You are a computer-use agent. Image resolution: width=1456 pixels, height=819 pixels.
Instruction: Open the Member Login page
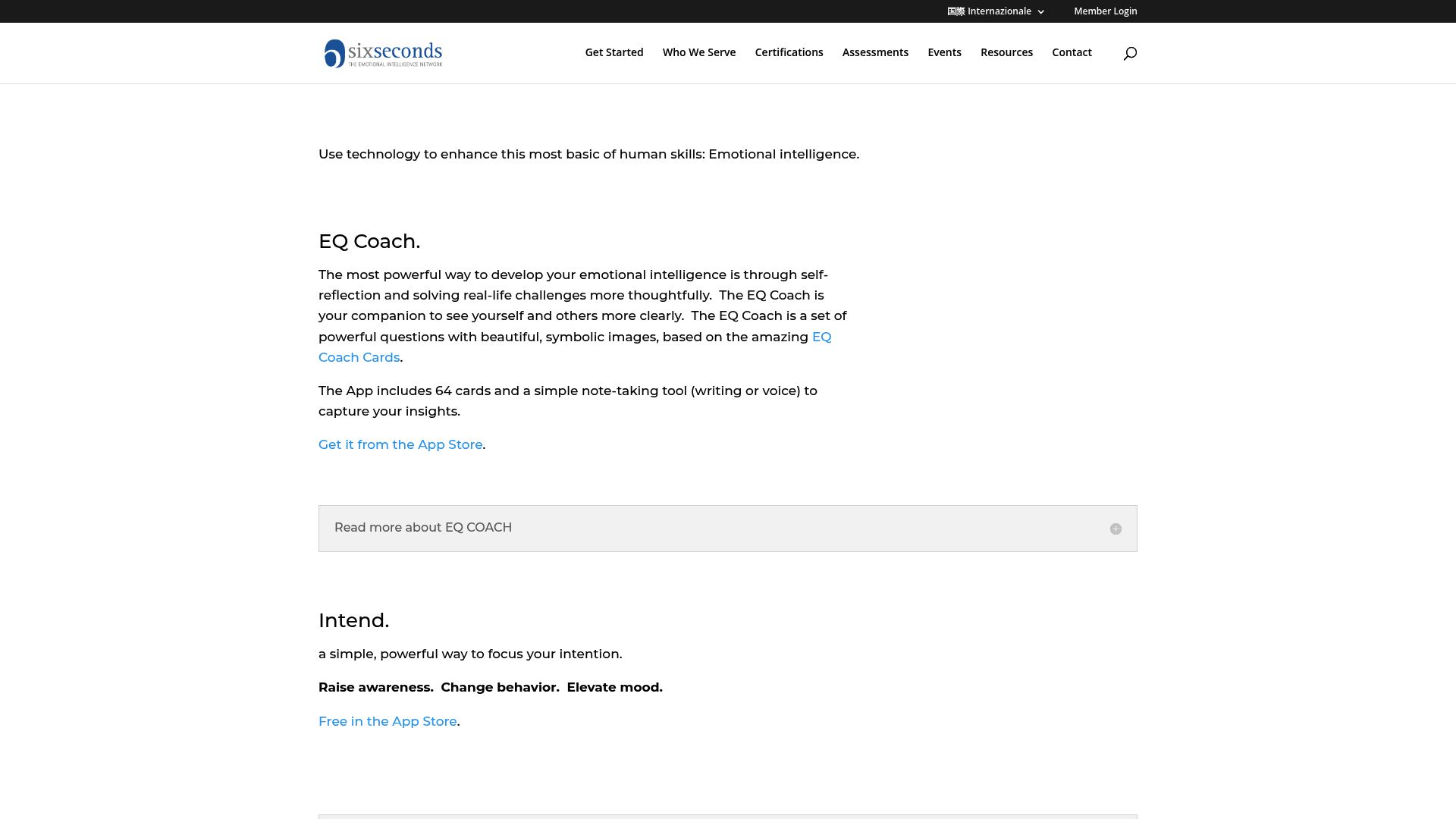1105,11
